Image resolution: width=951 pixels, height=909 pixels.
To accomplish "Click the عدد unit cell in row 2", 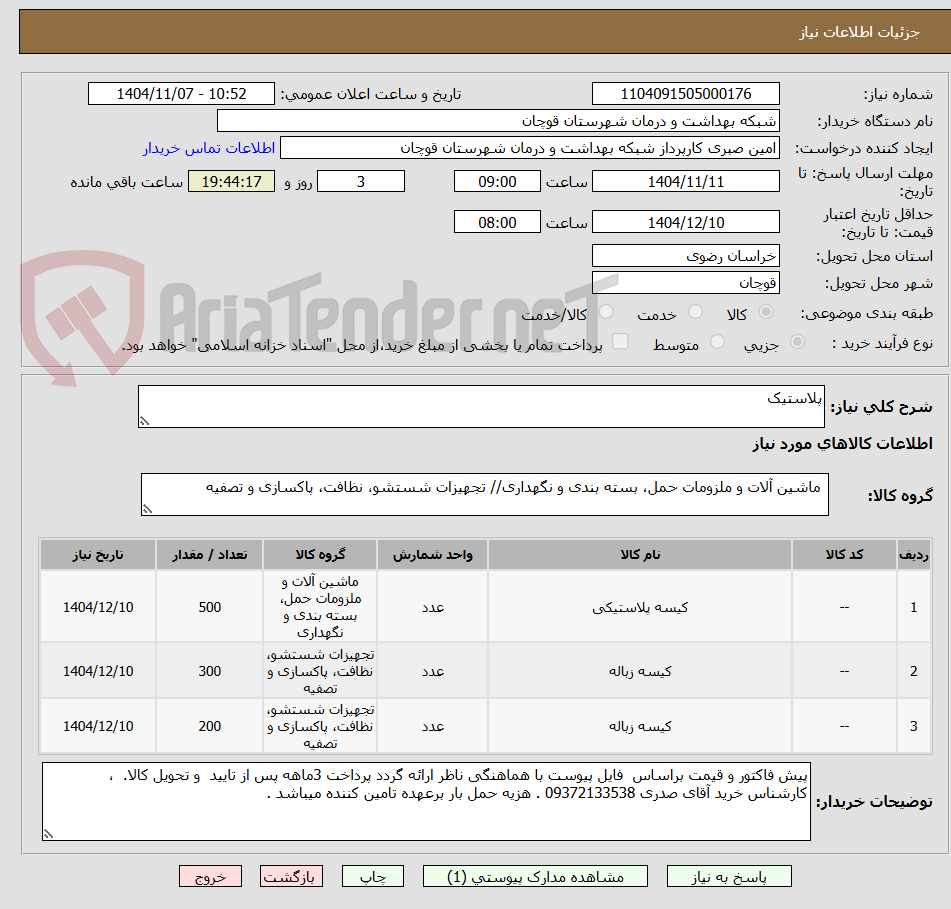I will 432,671.
